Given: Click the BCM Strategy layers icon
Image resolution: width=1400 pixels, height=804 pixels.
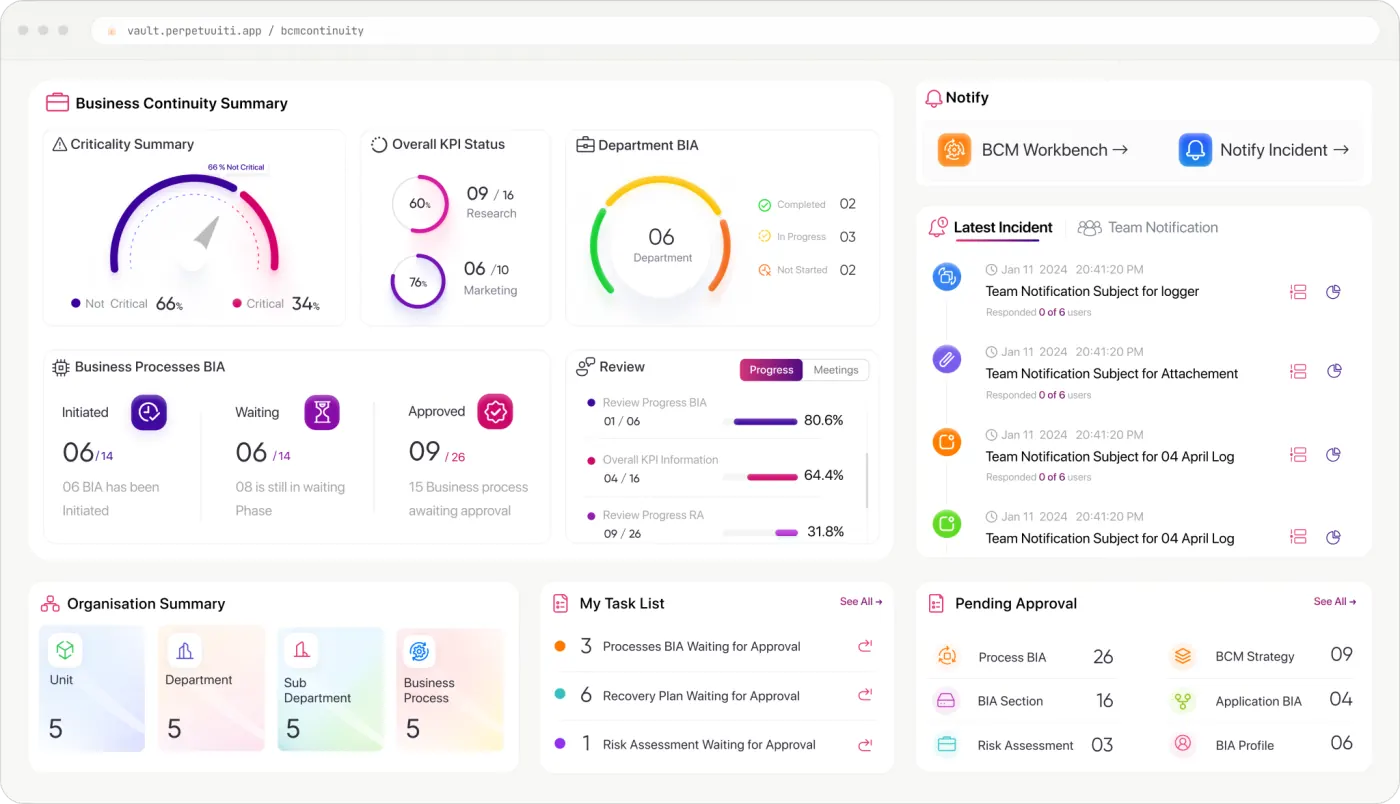Looking at the screenshot, I should 1183,656.
